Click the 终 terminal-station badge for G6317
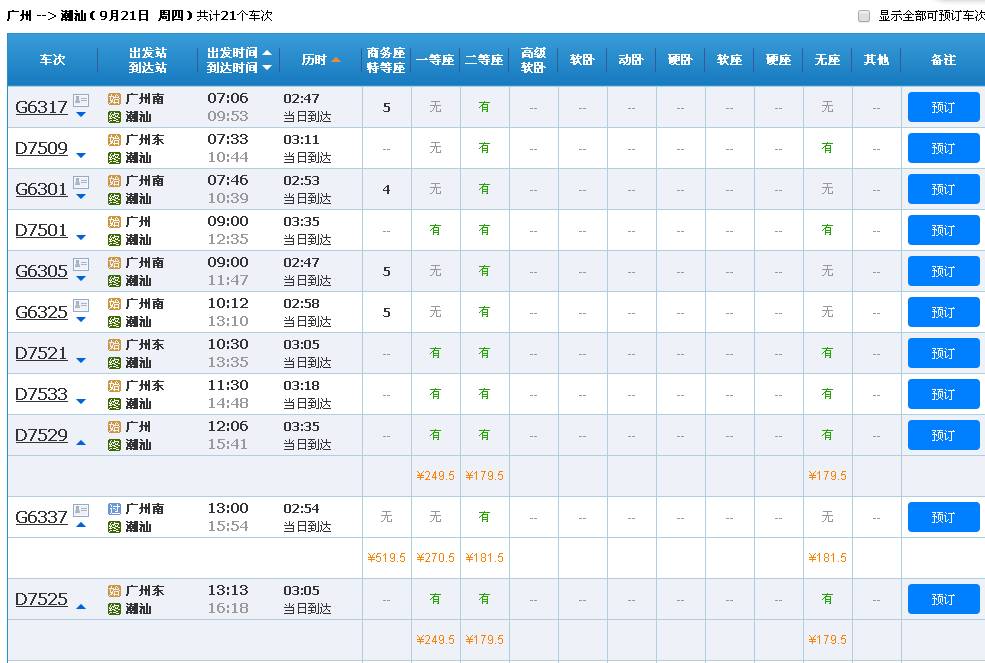Screen dimensions: 985x663 tap(113, 116)
